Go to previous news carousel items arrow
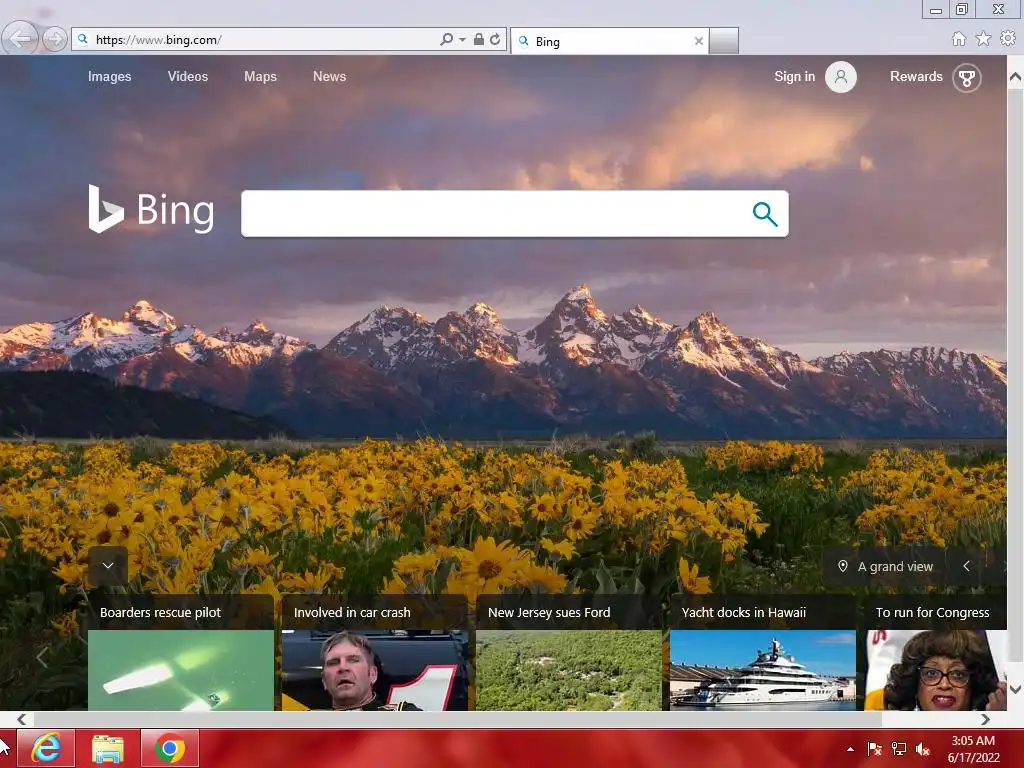The width and height of the screenshot is (1024, 768). 42,658
